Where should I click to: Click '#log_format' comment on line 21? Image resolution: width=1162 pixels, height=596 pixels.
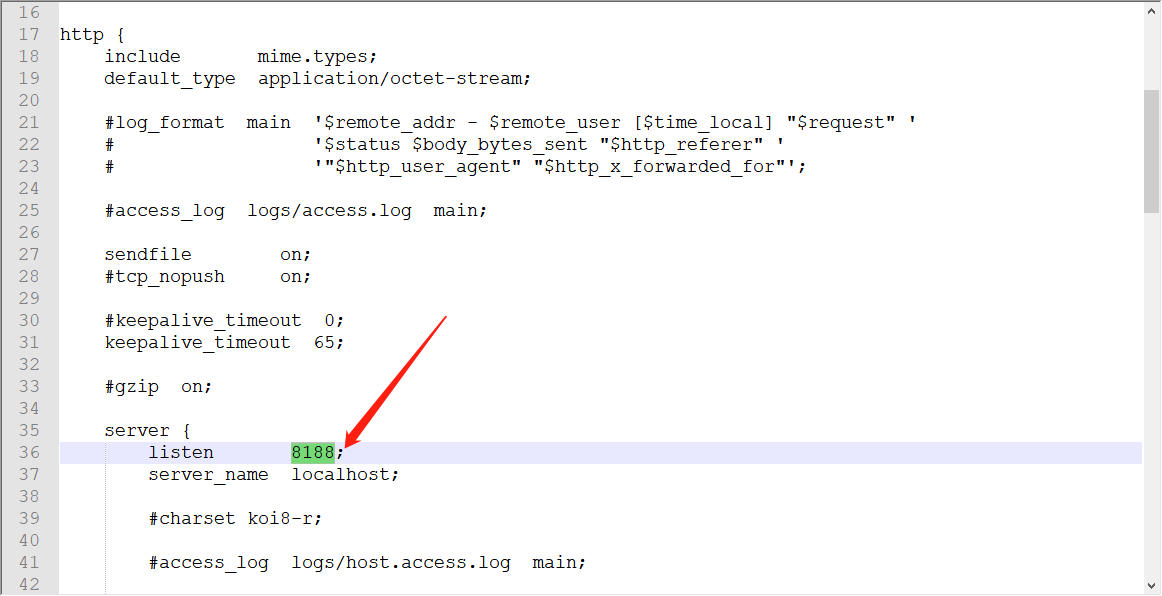164,123
